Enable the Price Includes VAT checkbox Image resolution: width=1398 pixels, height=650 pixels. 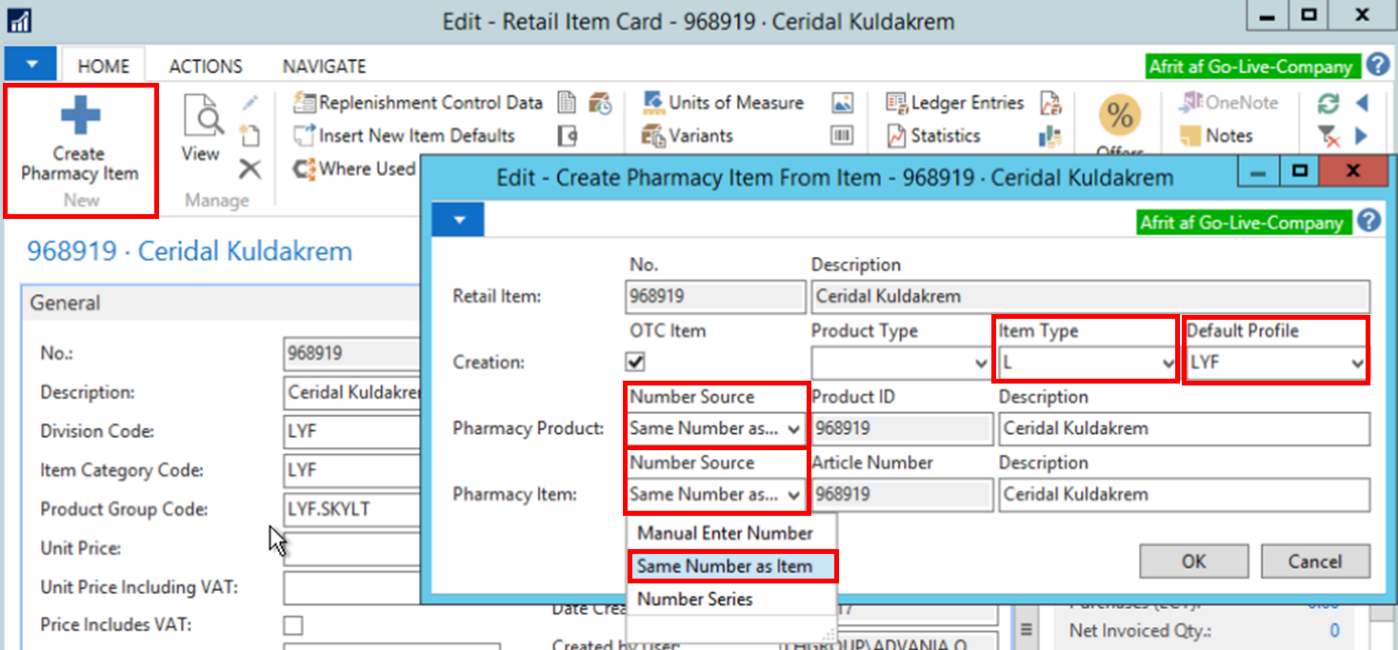pos(293,625)
